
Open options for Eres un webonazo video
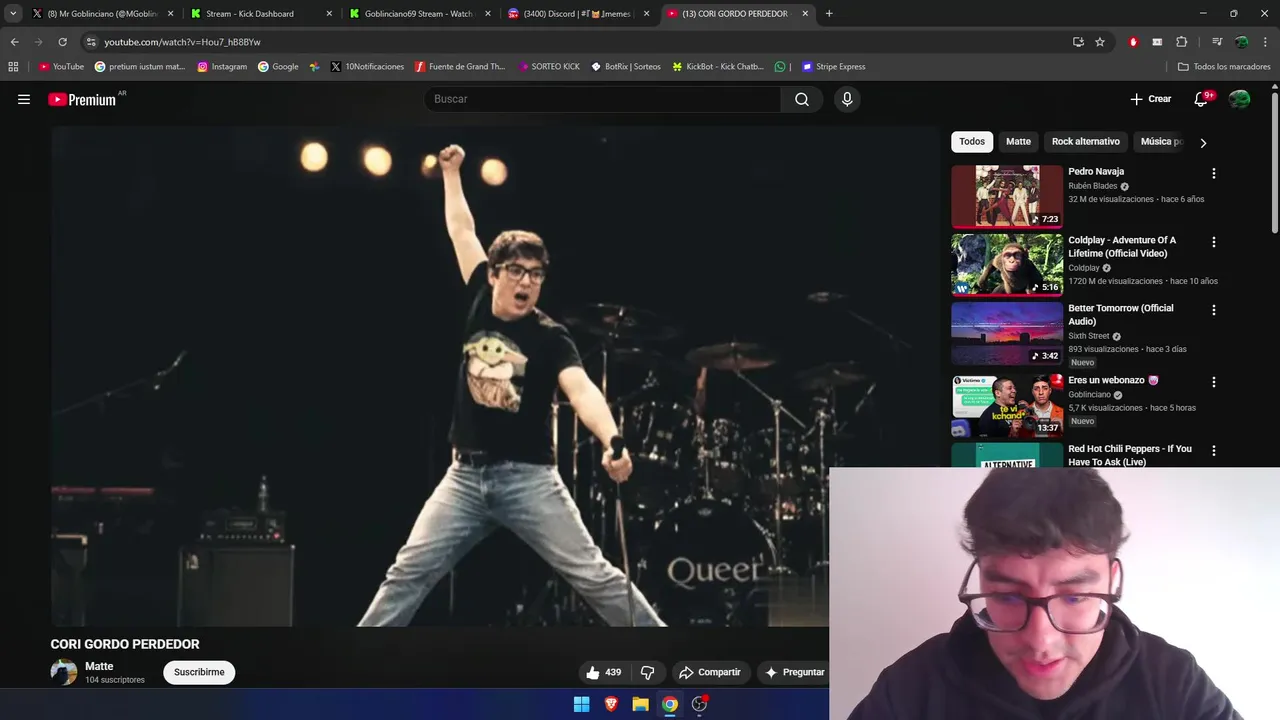1214,382
